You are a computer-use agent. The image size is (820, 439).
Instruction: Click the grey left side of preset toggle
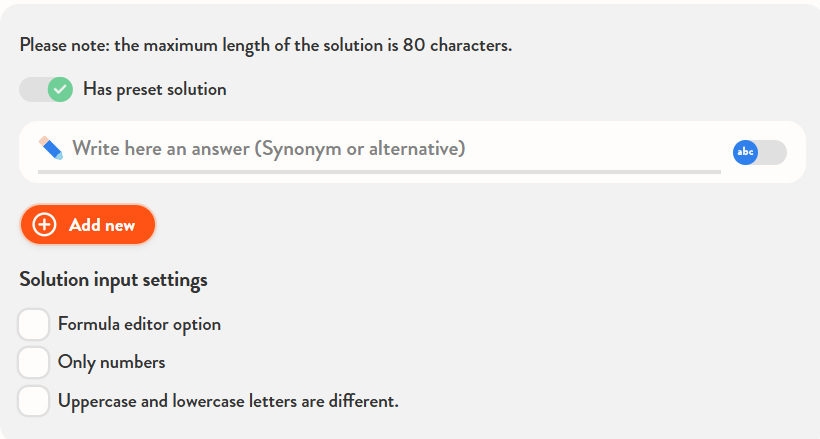click(31, 89)
